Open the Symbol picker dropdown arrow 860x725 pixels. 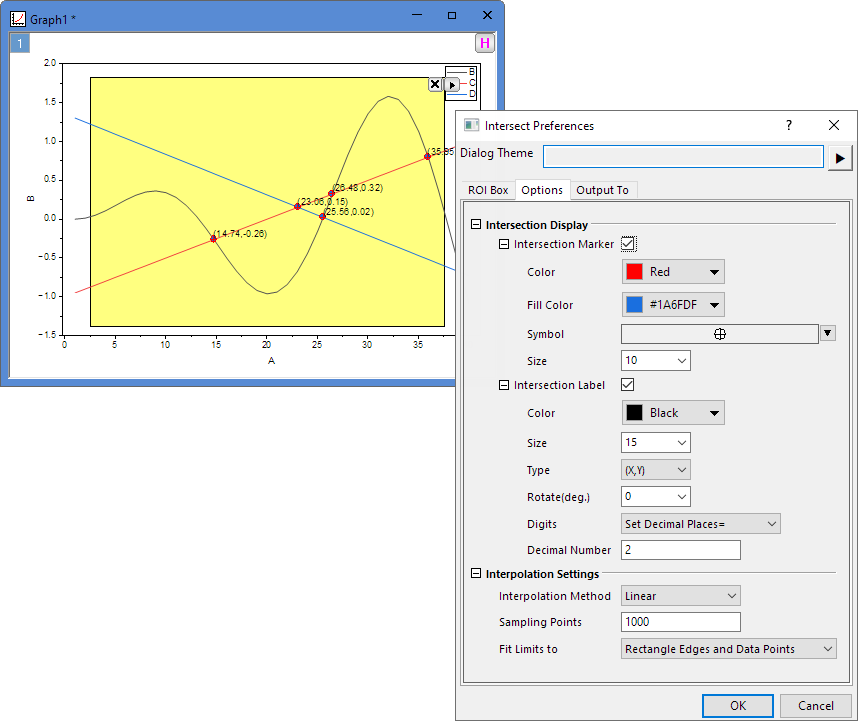click(x=828, y=333)
